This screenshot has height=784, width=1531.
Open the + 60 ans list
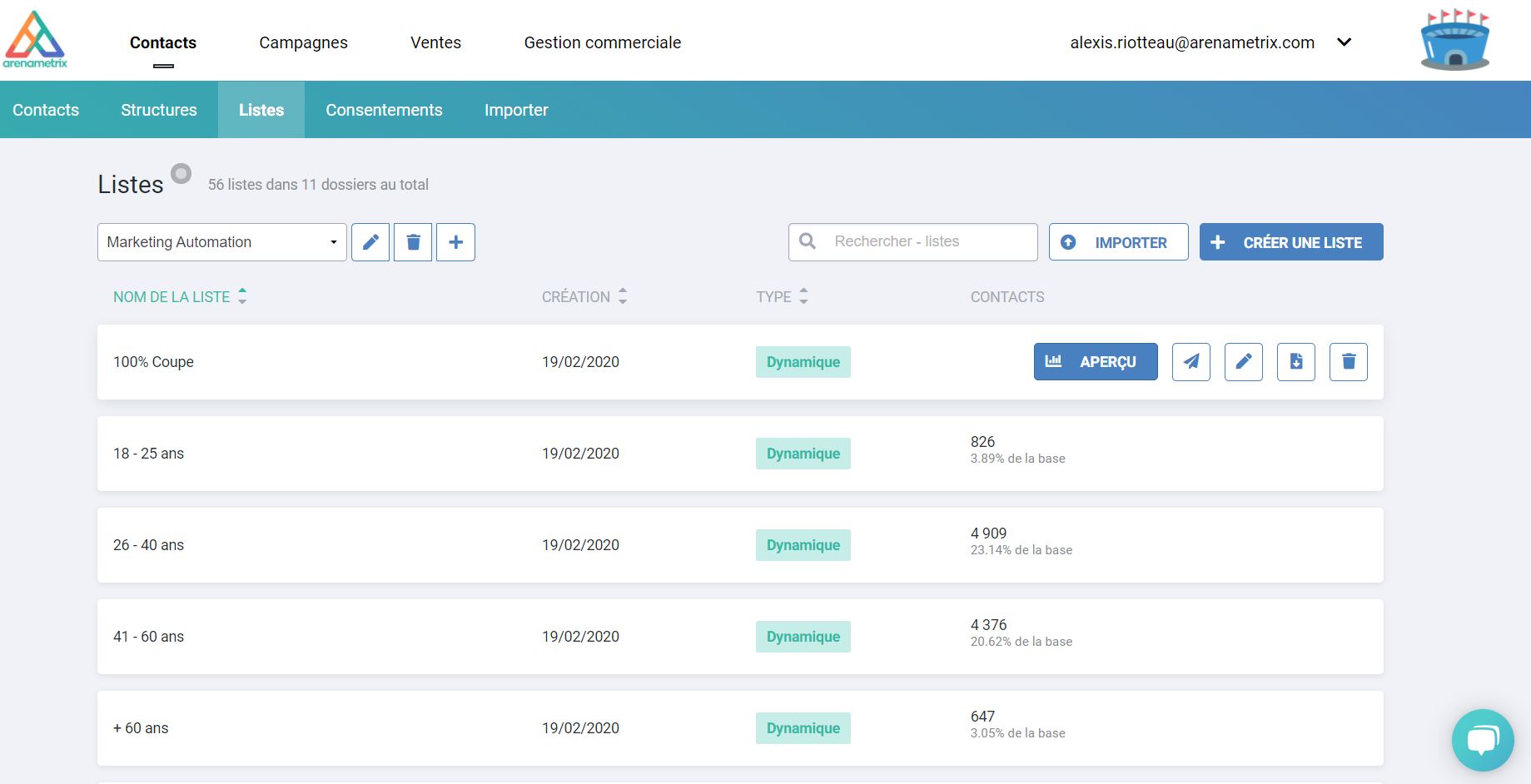[x=740, y=728]
